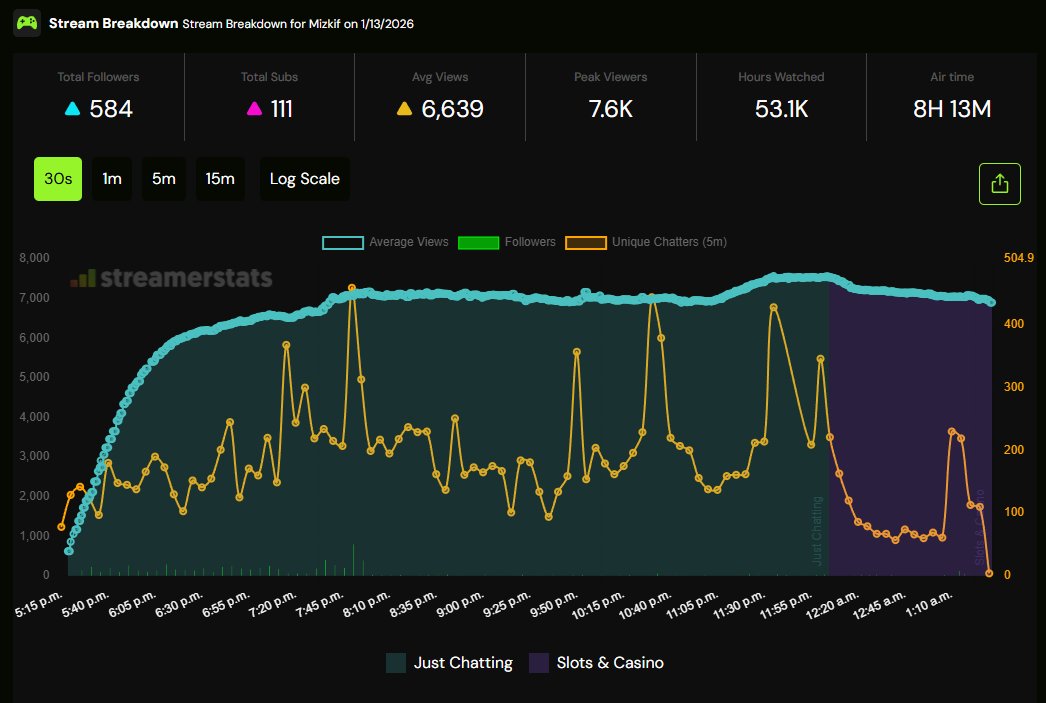Click the 504.9 right axis label
The width and height of the screenshot is (1046, 703).
1019,258
